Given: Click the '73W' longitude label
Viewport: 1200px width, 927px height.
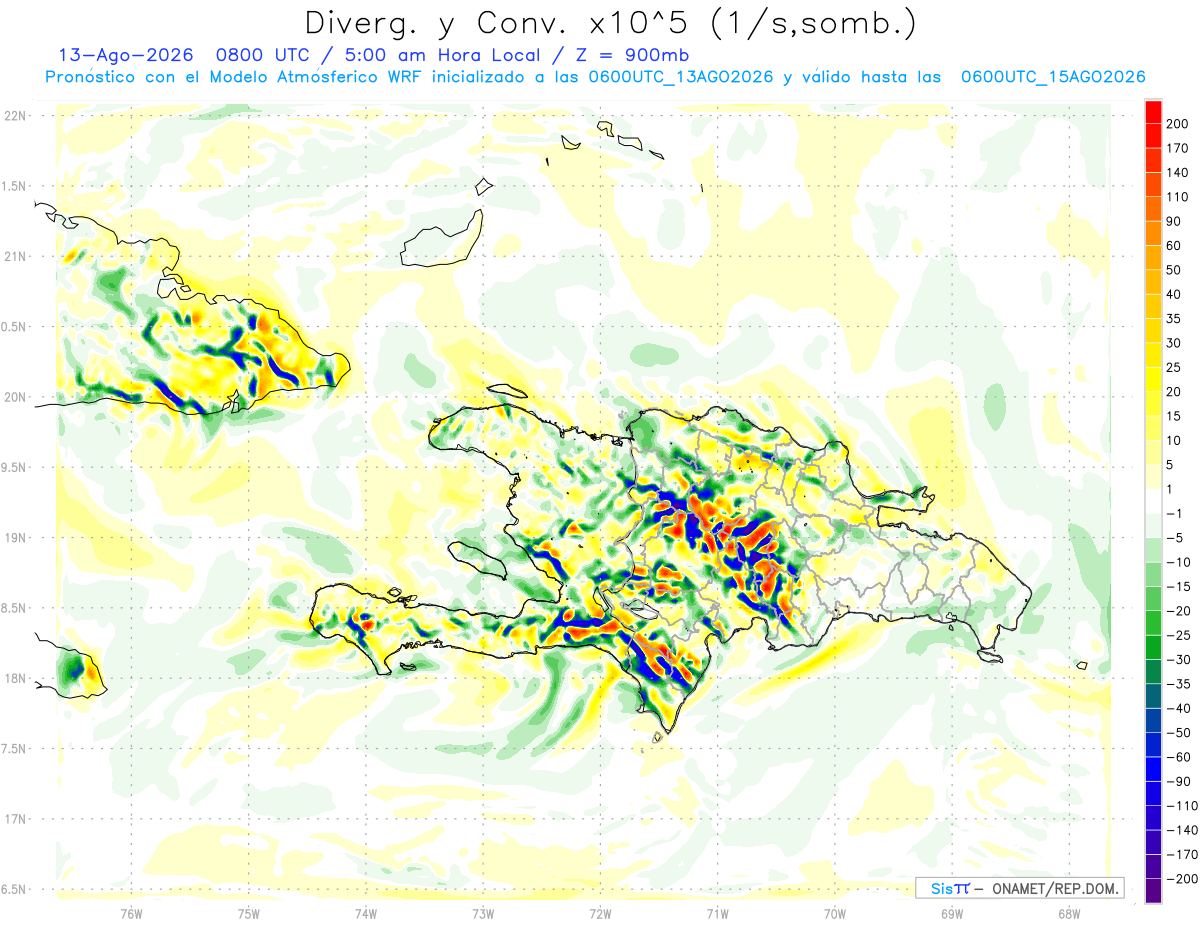Looking at the screenshot, I should click(483, 913).
